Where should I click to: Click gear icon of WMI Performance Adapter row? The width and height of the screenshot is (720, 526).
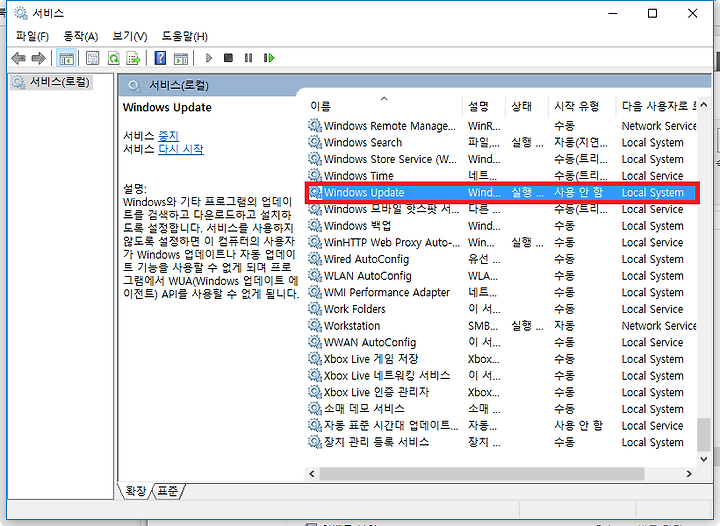click(x=315, y=292)
